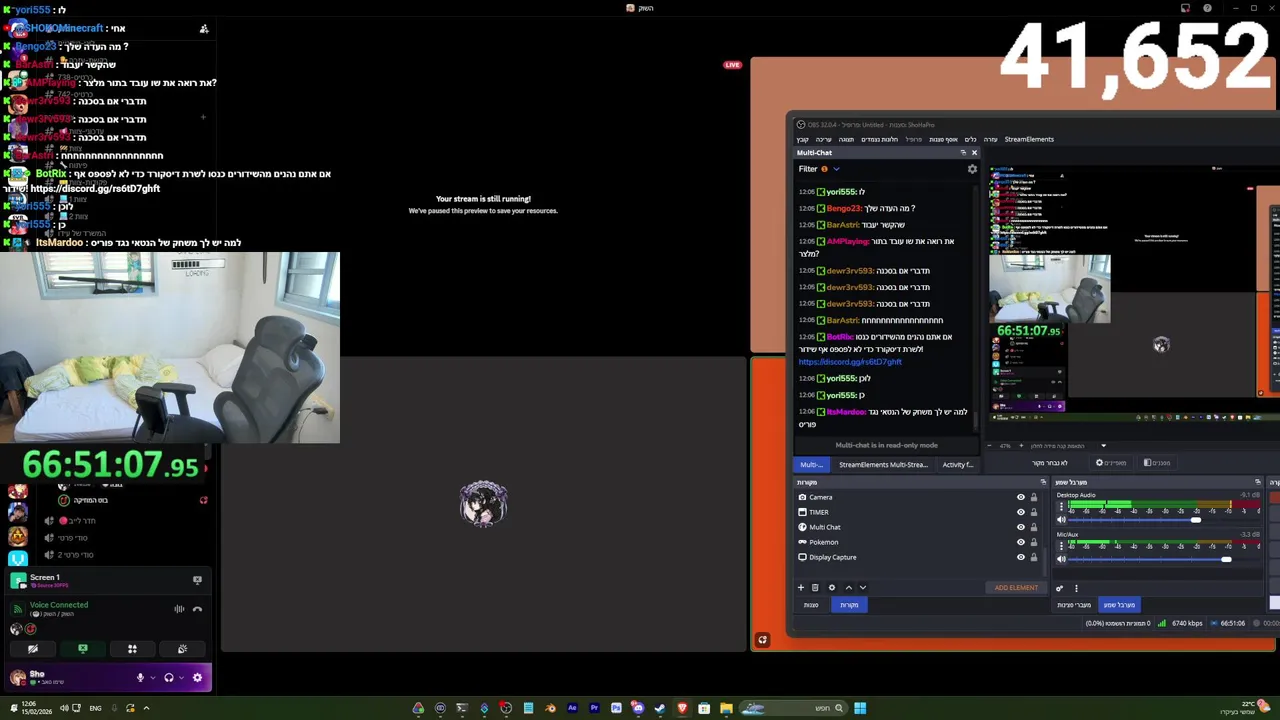Open source מאפיינים properties button
This screenshot has width=1280, height=720.
coord(1110,463)
